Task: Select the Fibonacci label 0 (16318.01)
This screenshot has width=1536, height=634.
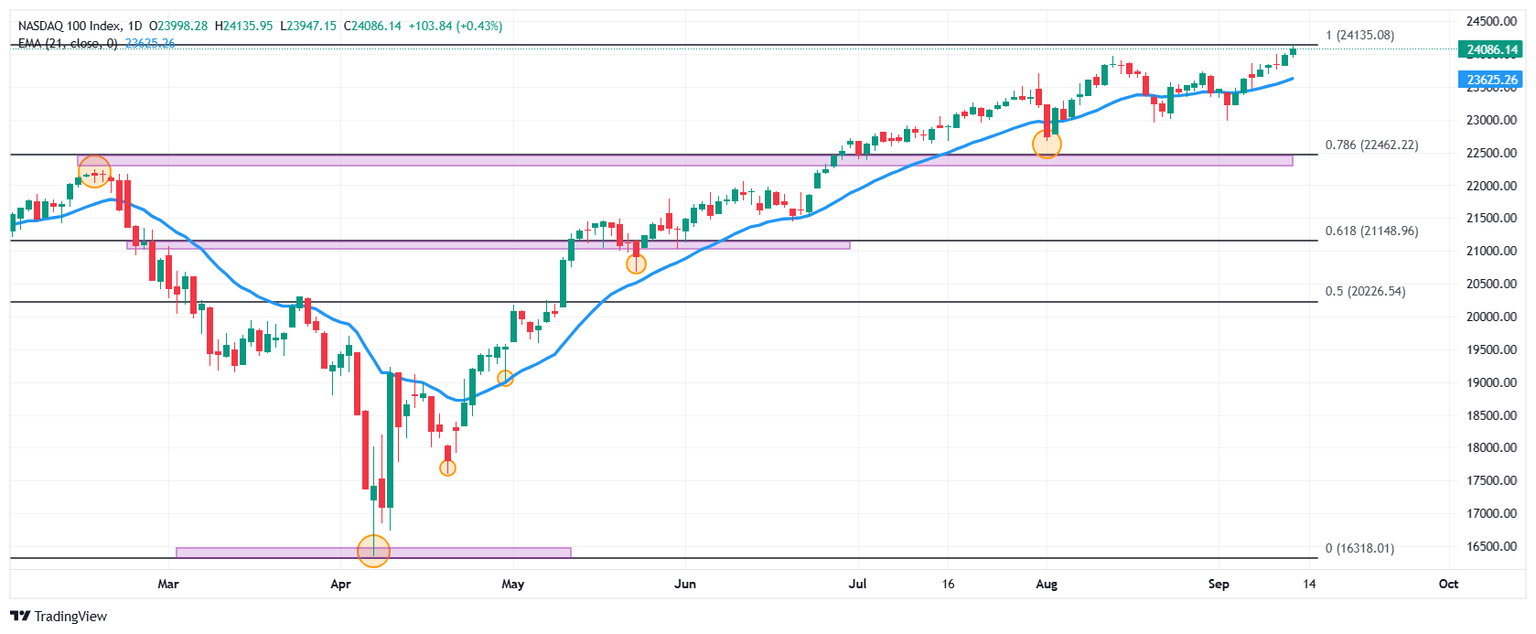Action: pos(1359,548)
